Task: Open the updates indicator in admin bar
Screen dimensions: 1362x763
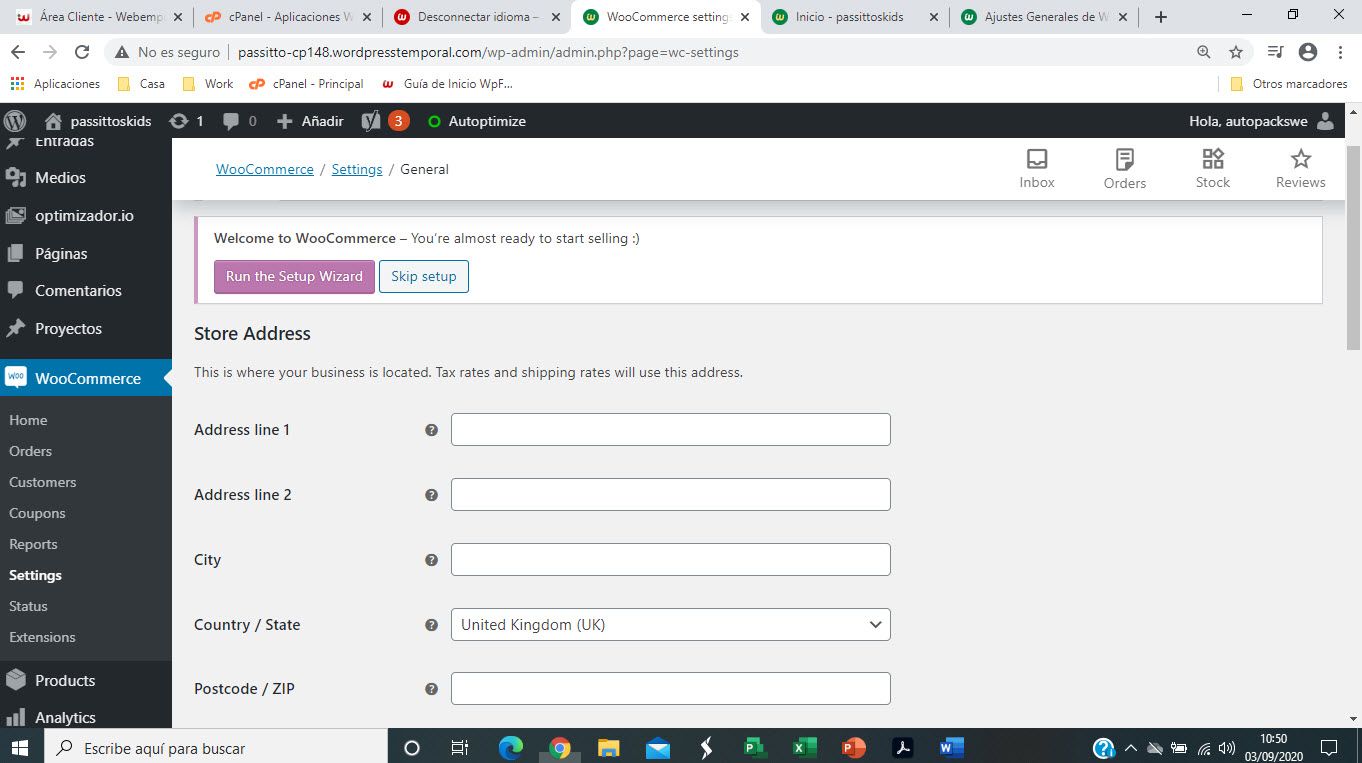Action: 186,121
